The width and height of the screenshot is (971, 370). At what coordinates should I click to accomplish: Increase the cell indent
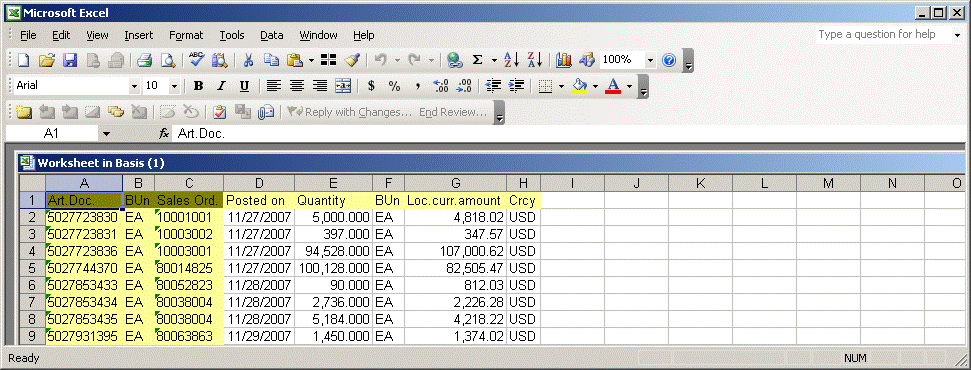pos(516,86)
